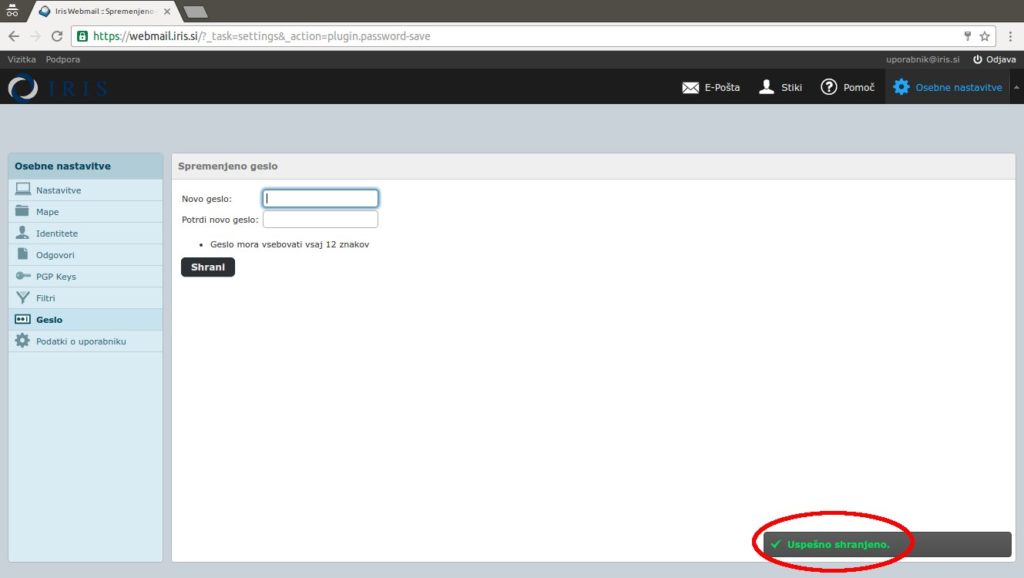This screenshot has width=1024, height=578.
Task: Focus the Novo geslo field
Action: tap(320, 198)
